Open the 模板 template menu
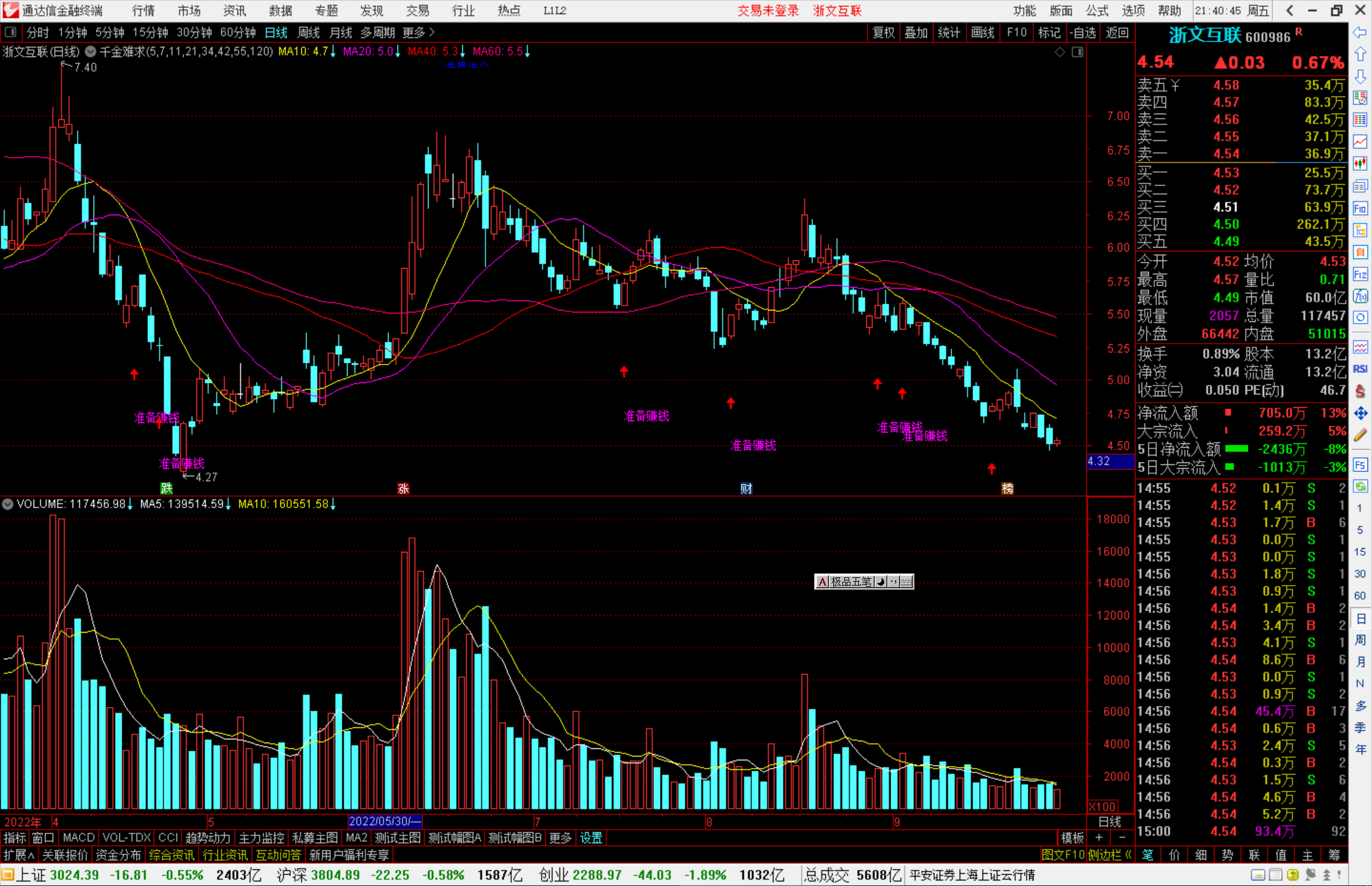The height and width of the screenshot is (886, 1372). pyautogui.click(x=1072, y=838)
